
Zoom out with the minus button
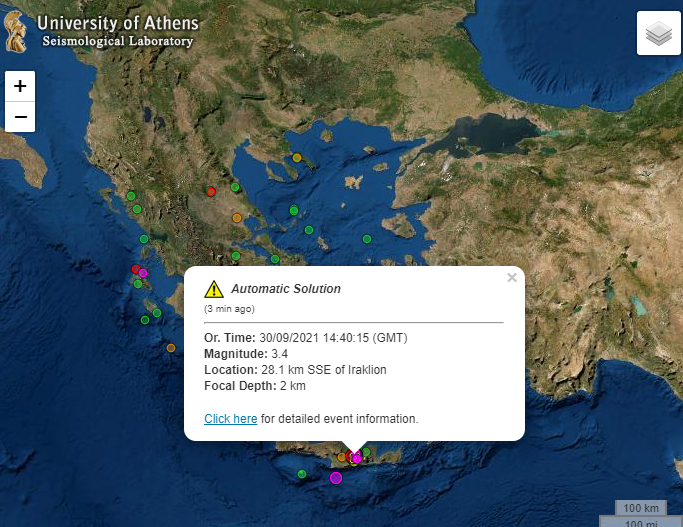[x=20, y=117]
